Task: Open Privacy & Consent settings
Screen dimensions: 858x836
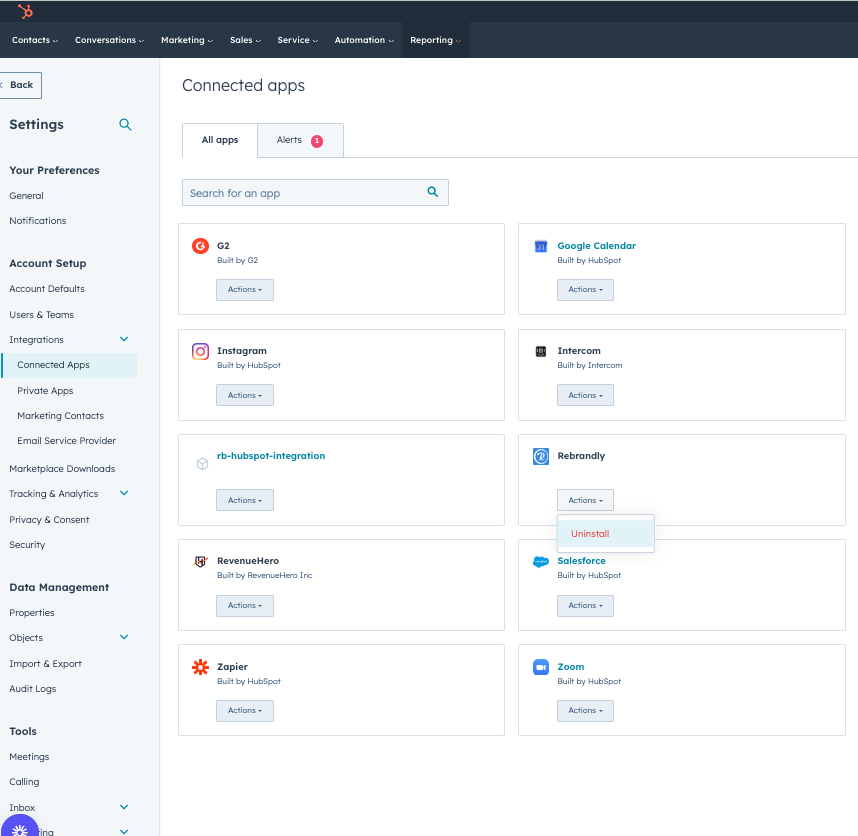Action: pyautogui.click(x=49, y=520)
